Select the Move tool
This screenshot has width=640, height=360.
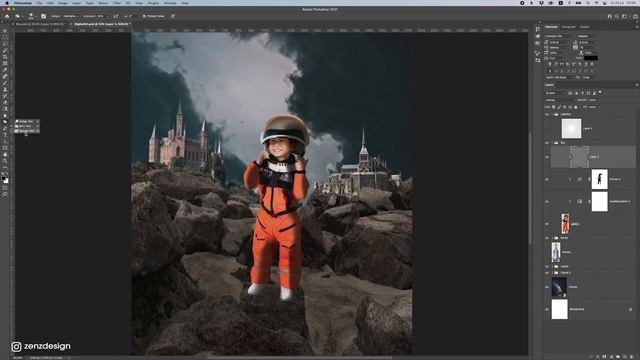point(5,31)
